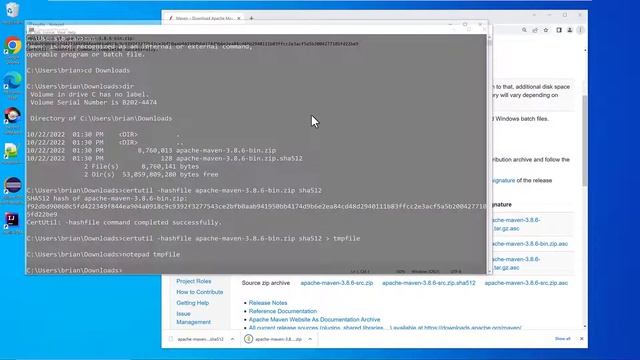Click the command prompt vertical scrollbar
The image size is (640, 360).
(x=489, y=153)
